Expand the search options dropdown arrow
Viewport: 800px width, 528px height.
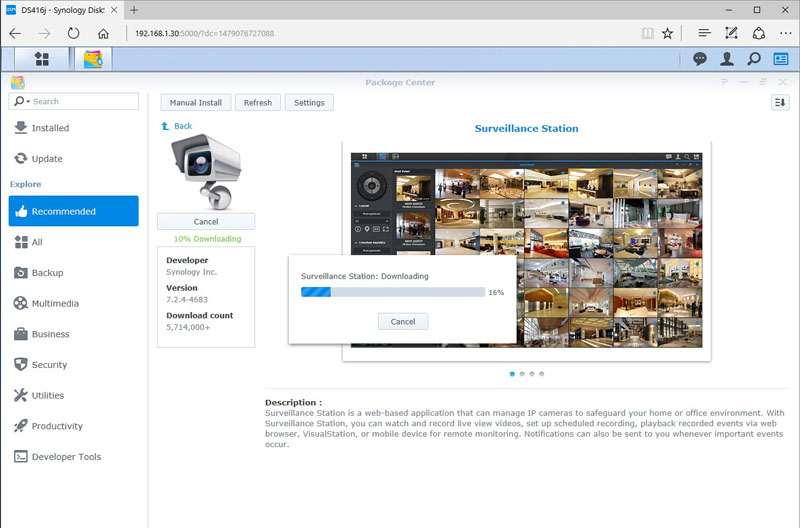pos(28,102)
